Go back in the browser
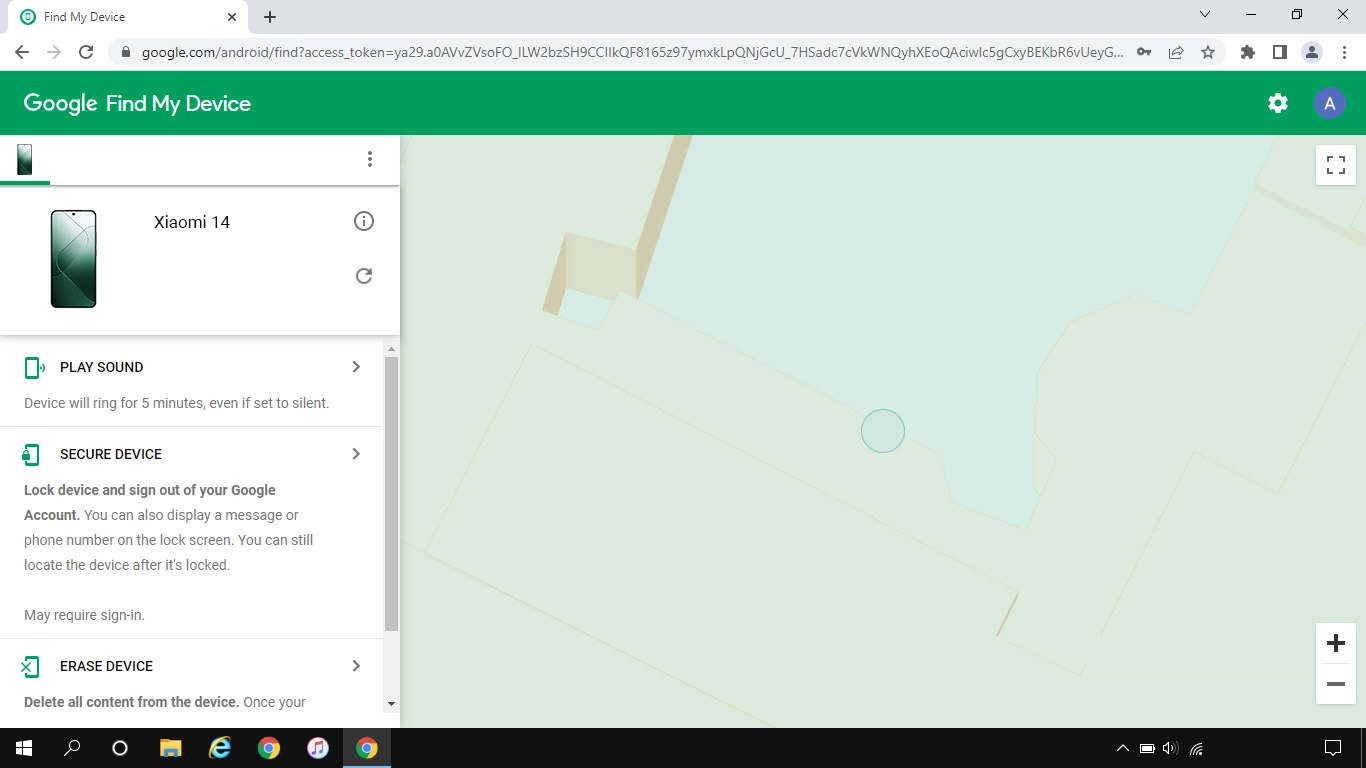 pyautogui.click(x=22, y=52)
